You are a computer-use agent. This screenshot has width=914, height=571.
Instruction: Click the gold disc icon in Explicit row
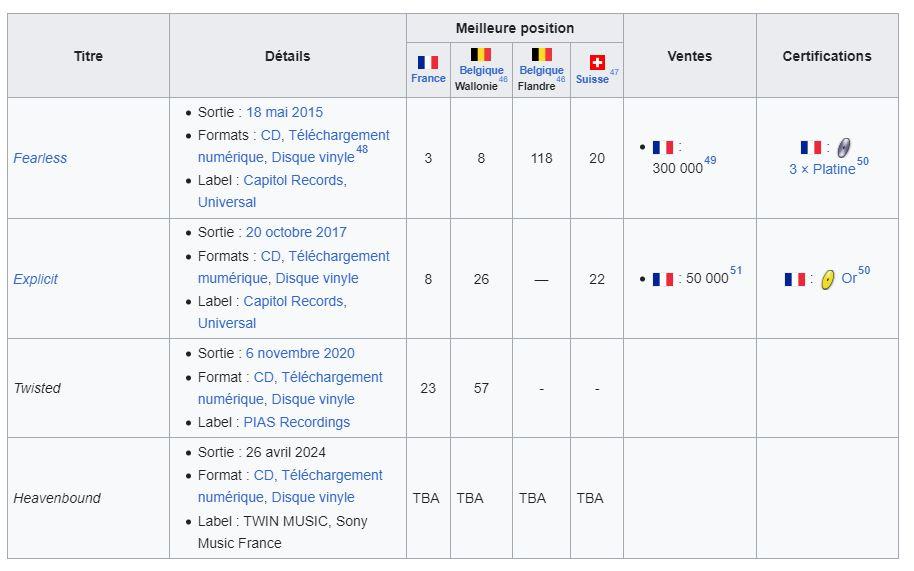coord(827,280)
